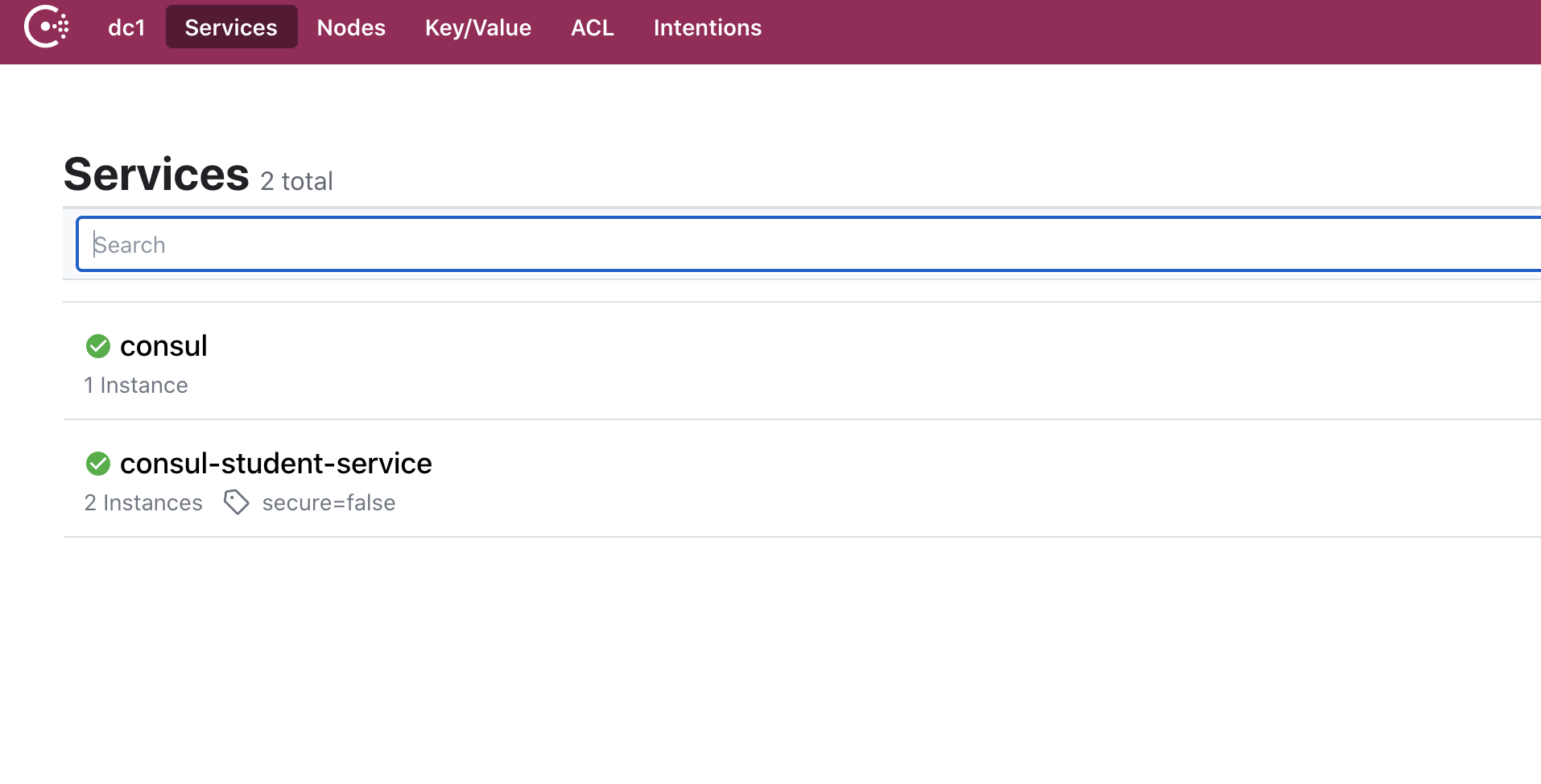Switch to the Services tab
The height and width of the screenshot is (784, 1541).
(231, 27)
